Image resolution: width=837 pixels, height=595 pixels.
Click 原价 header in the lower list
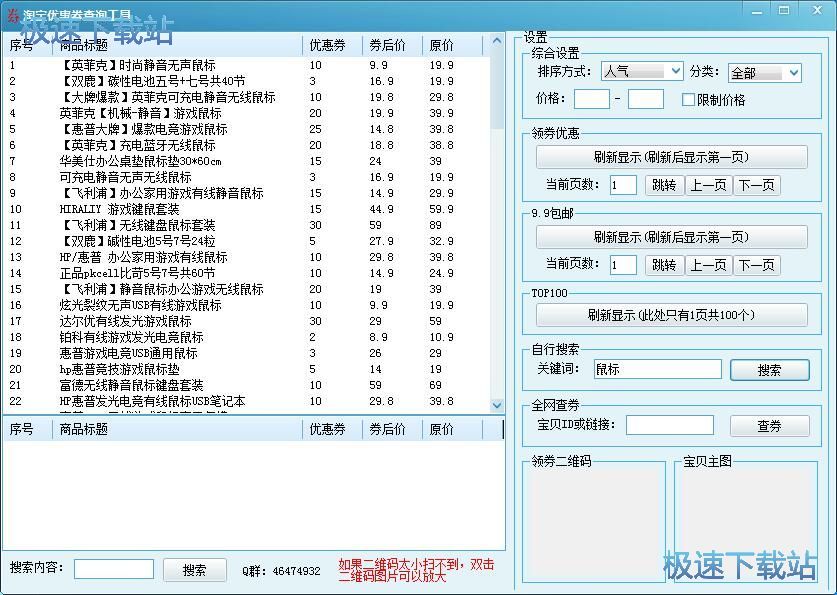tap(452, 429)
